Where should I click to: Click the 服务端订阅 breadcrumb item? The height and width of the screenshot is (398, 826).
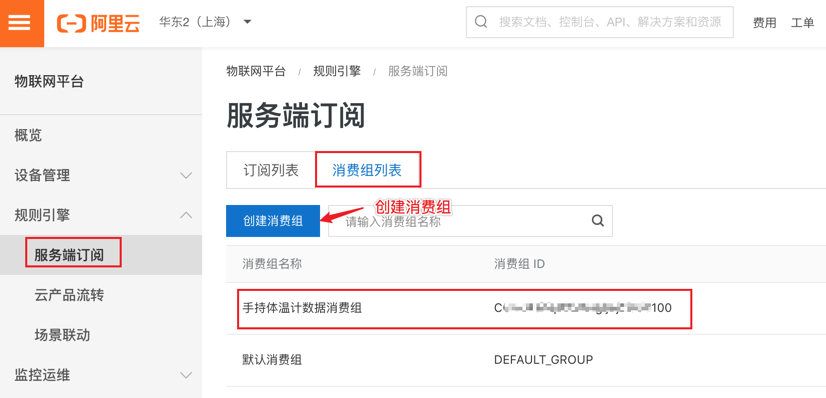(x=418, y=71)
